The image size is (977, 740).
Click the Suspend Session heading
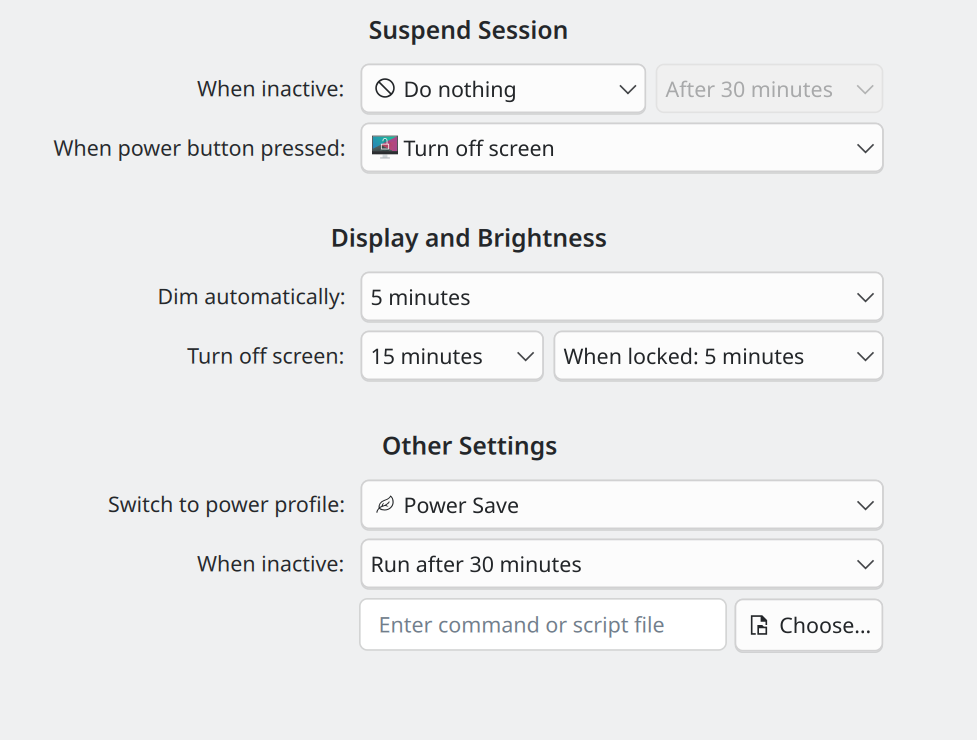click(468, 30)
